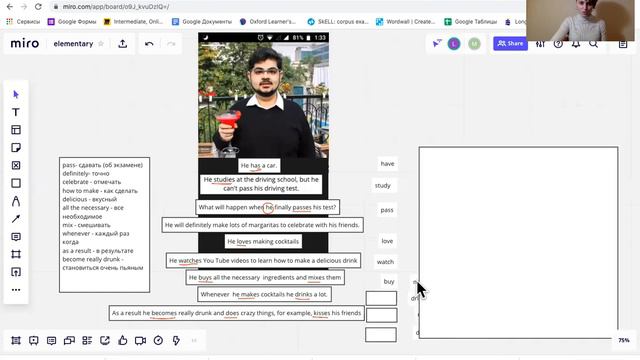Click the green user avatar
The image size is (640, 360).
pyautogui.click(x=474, y=44)
